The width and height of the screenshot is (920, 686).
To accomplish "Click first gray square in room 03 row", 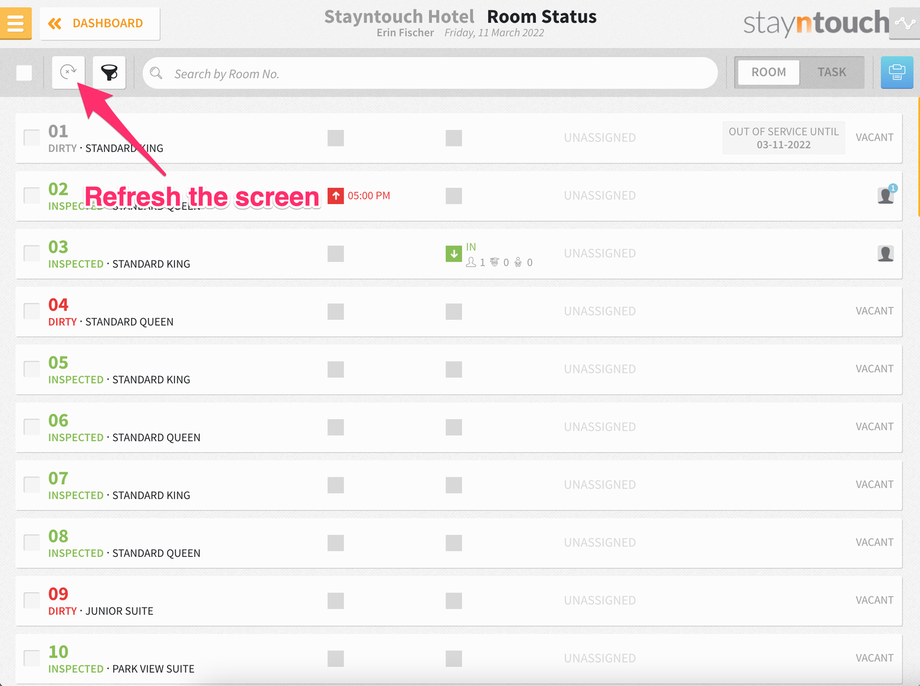I will [x=336, y=254].
